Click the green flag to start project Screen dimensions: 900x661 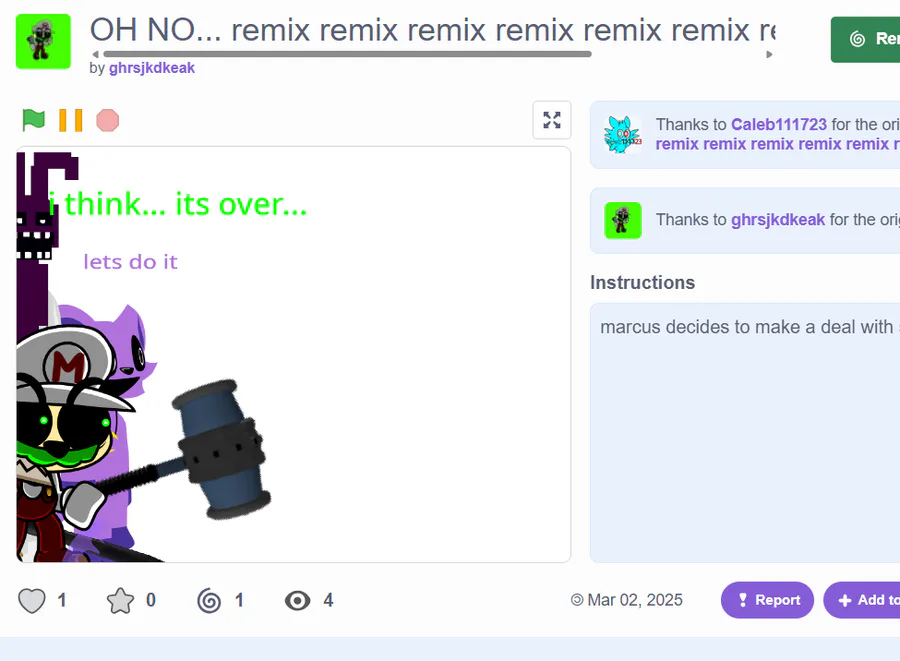[33, 120]
